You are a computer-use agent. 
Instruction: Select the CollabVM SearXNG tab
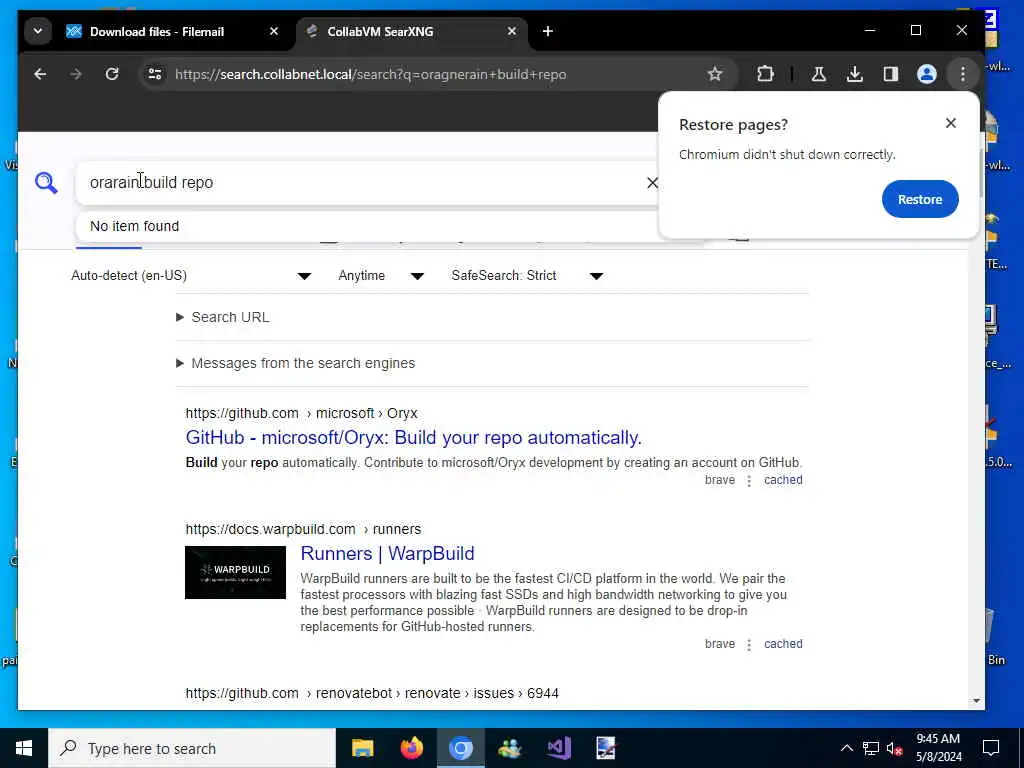[380, 31]
